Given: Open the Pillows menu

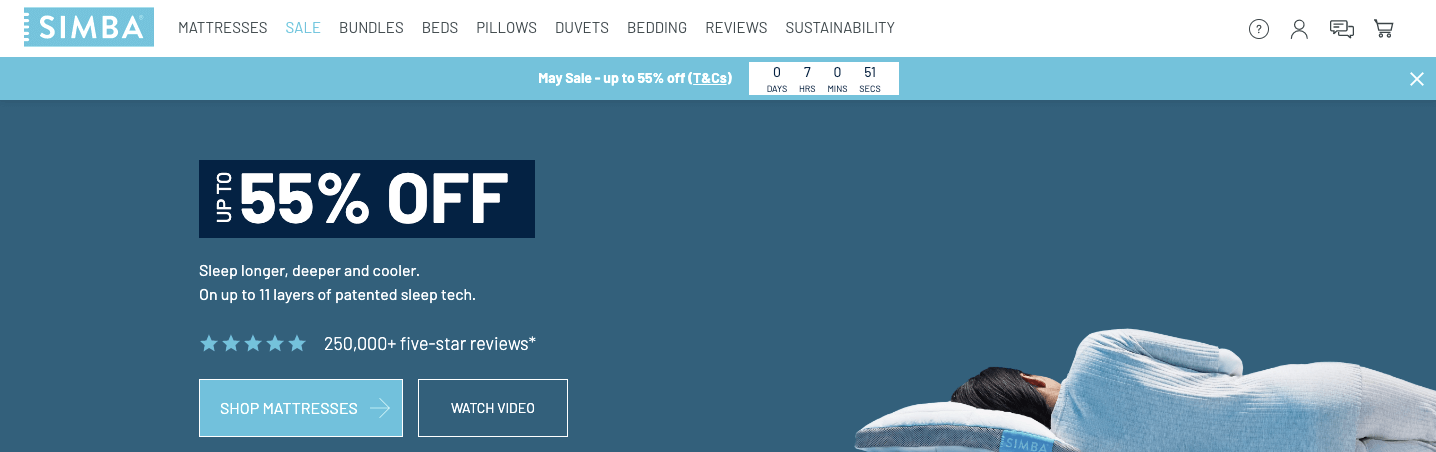Looking at the screenshot, I should 506,28.
